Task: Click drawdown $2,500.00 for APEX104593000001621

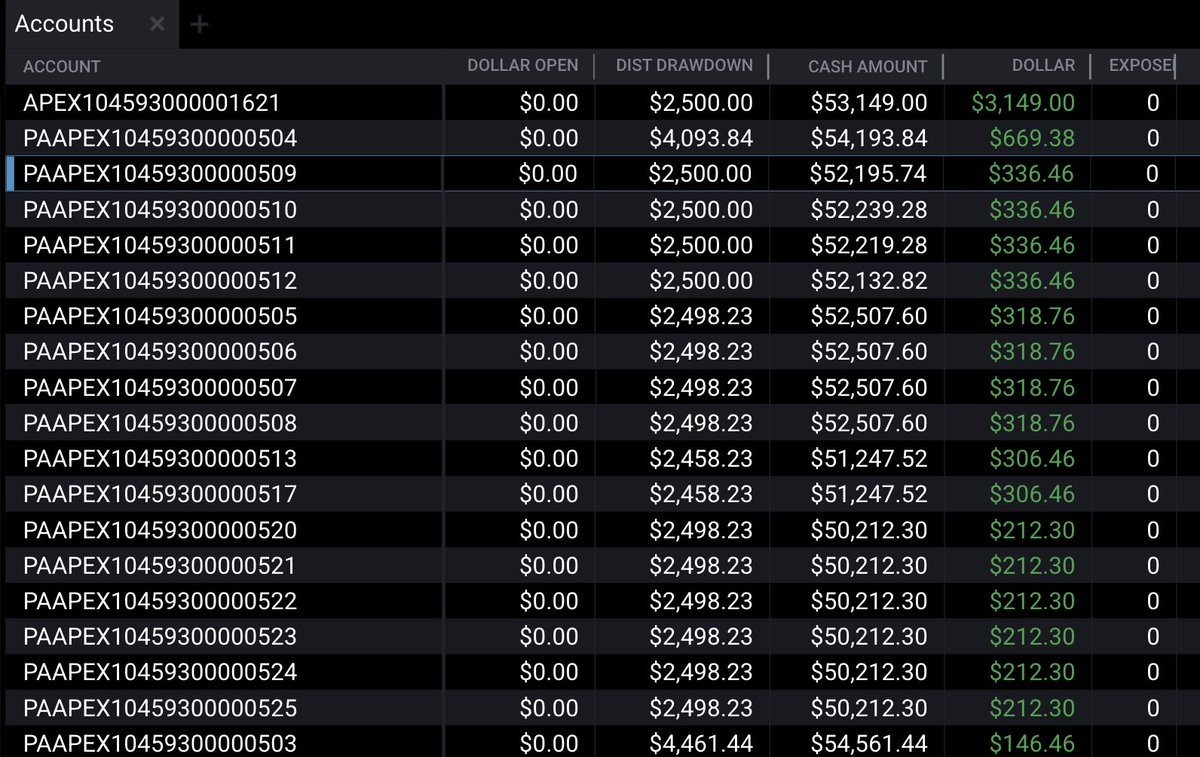Action: coord(701,103)
